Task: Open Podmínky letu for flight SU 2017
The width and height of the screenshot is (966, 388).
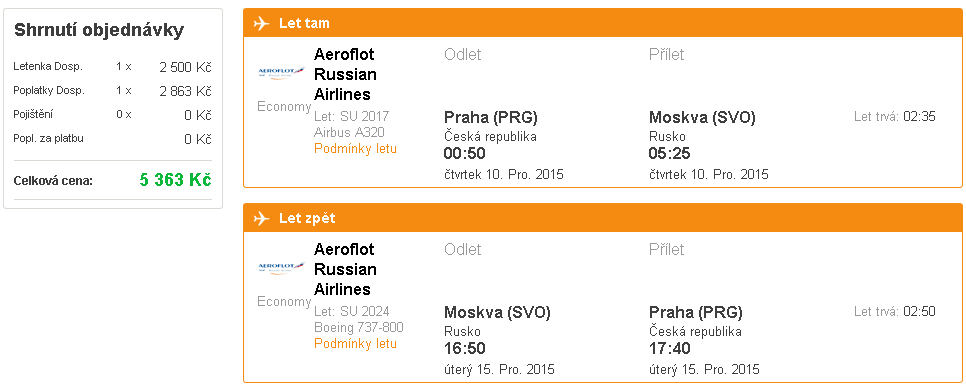Action: coord(355,148)
